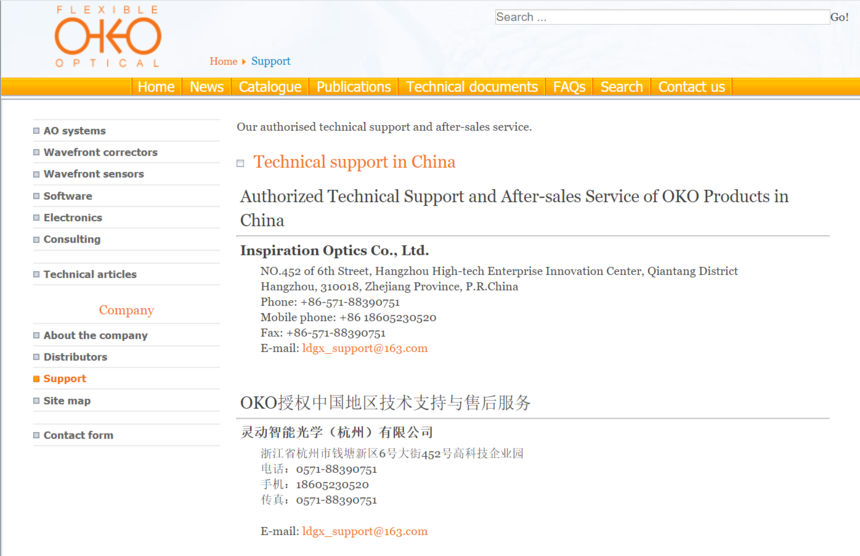
Task: Click the bullet icon next to Contact form
Action: pos(36,435)
